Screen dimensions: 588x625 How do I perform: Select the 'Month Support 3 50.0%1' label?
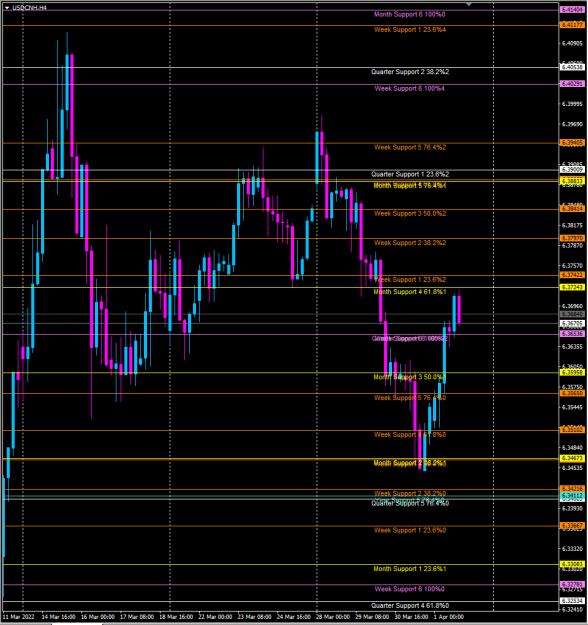(x=410, y=377)
